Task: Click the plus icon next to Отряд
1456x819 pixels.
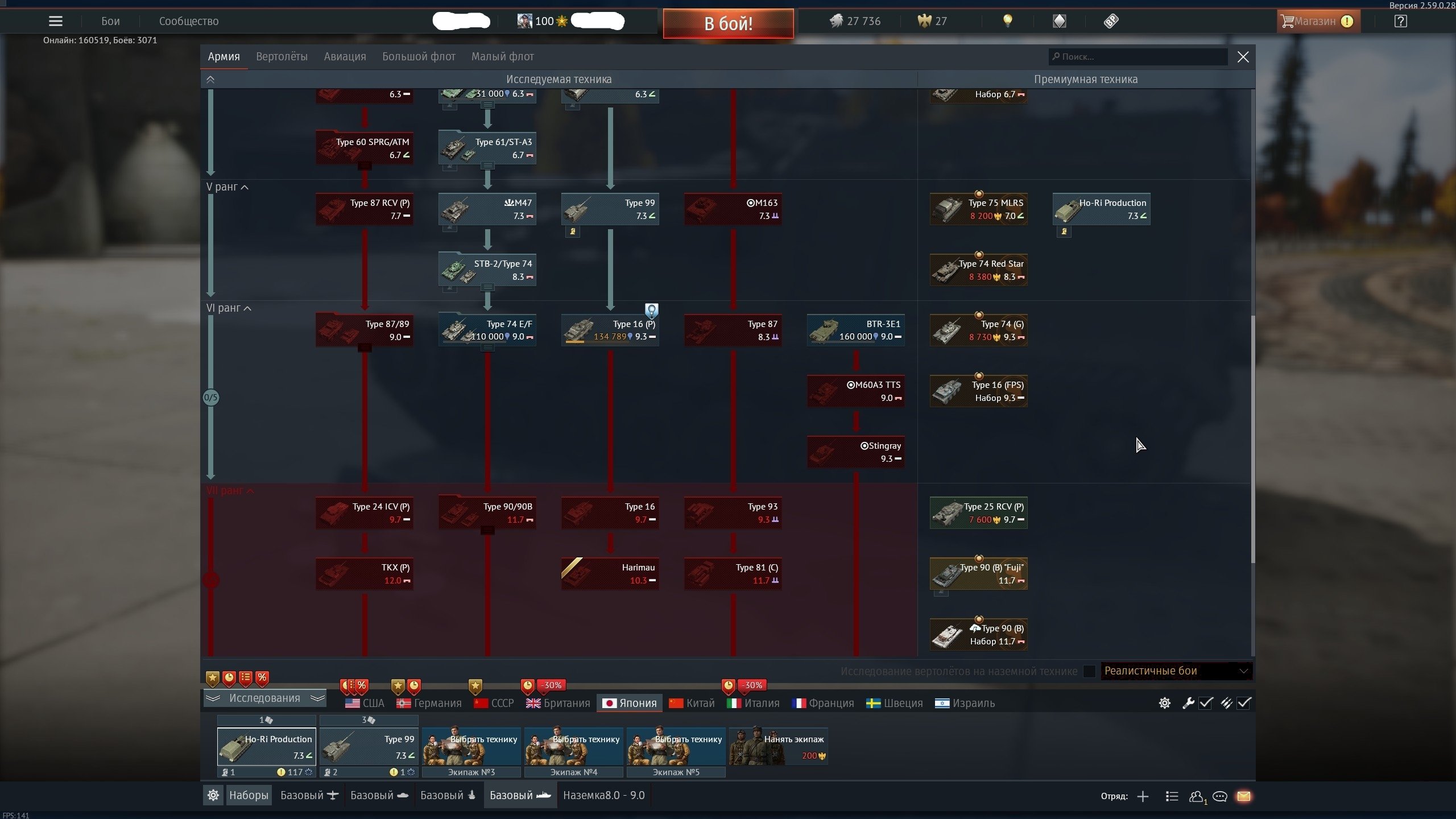Action: coord(1143,796)
